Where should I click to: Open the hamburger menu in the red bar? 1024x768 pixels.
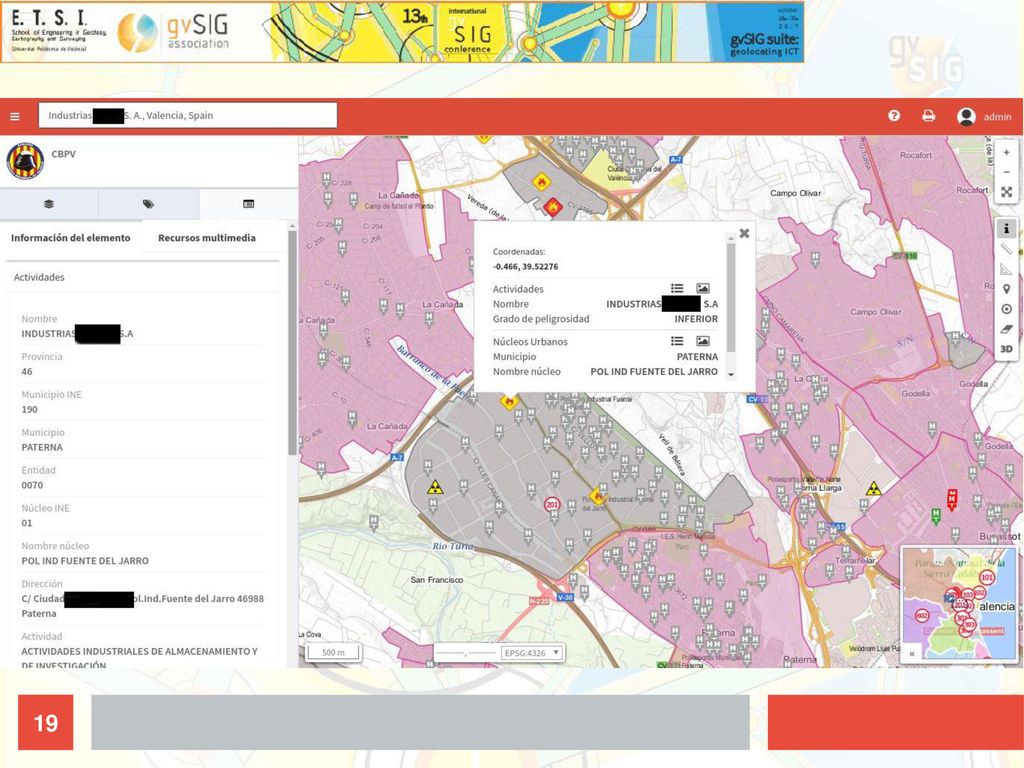point(15,116)
